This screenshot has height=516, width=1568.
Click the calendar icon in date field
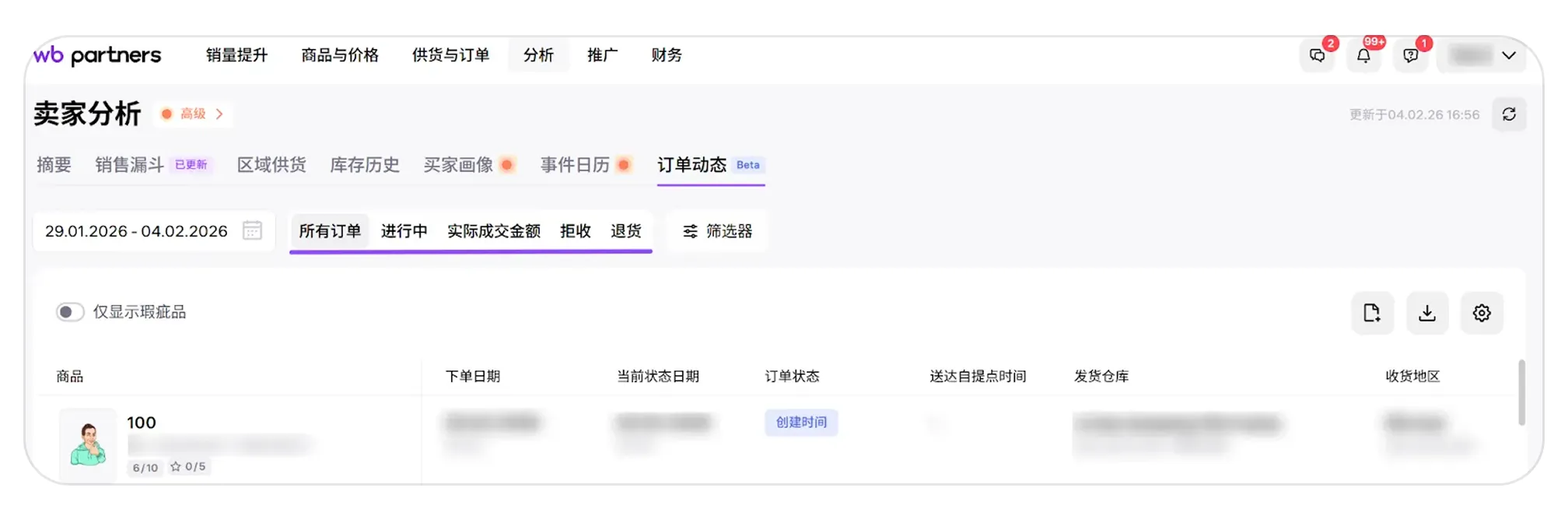pyautogui.click(x=252, y=231)
